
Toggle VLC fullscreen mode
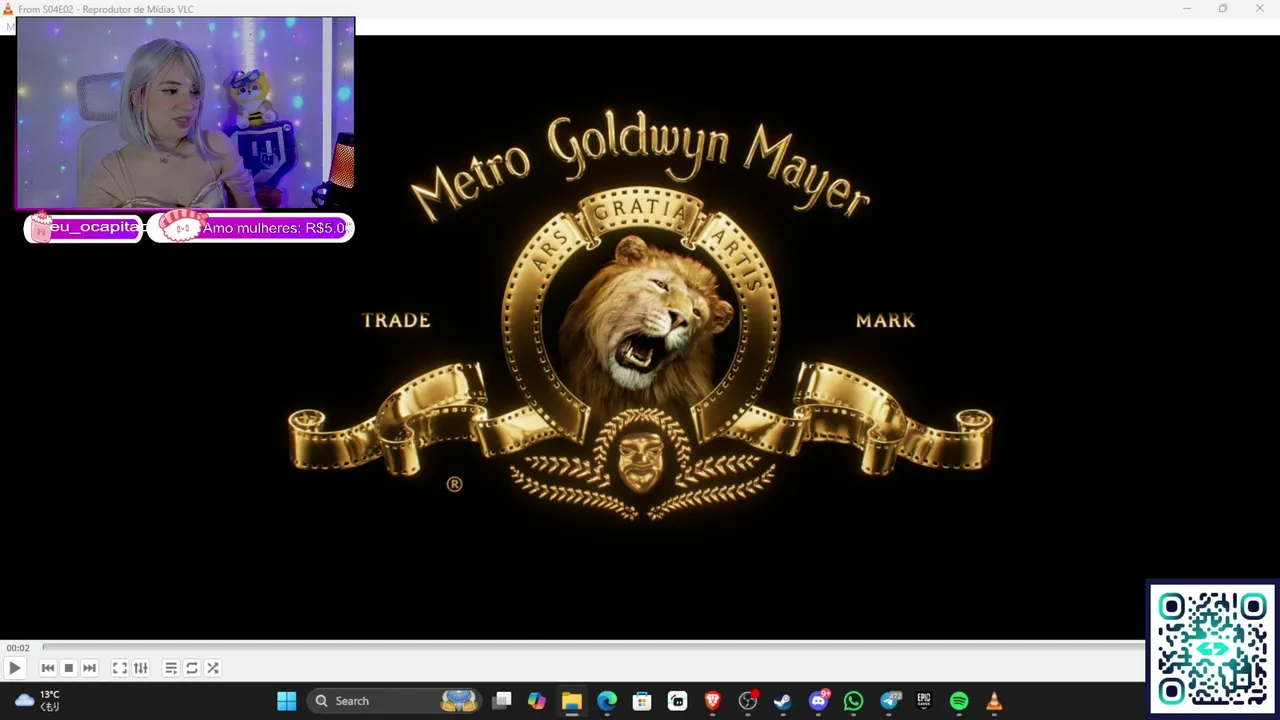click(119, 668)
